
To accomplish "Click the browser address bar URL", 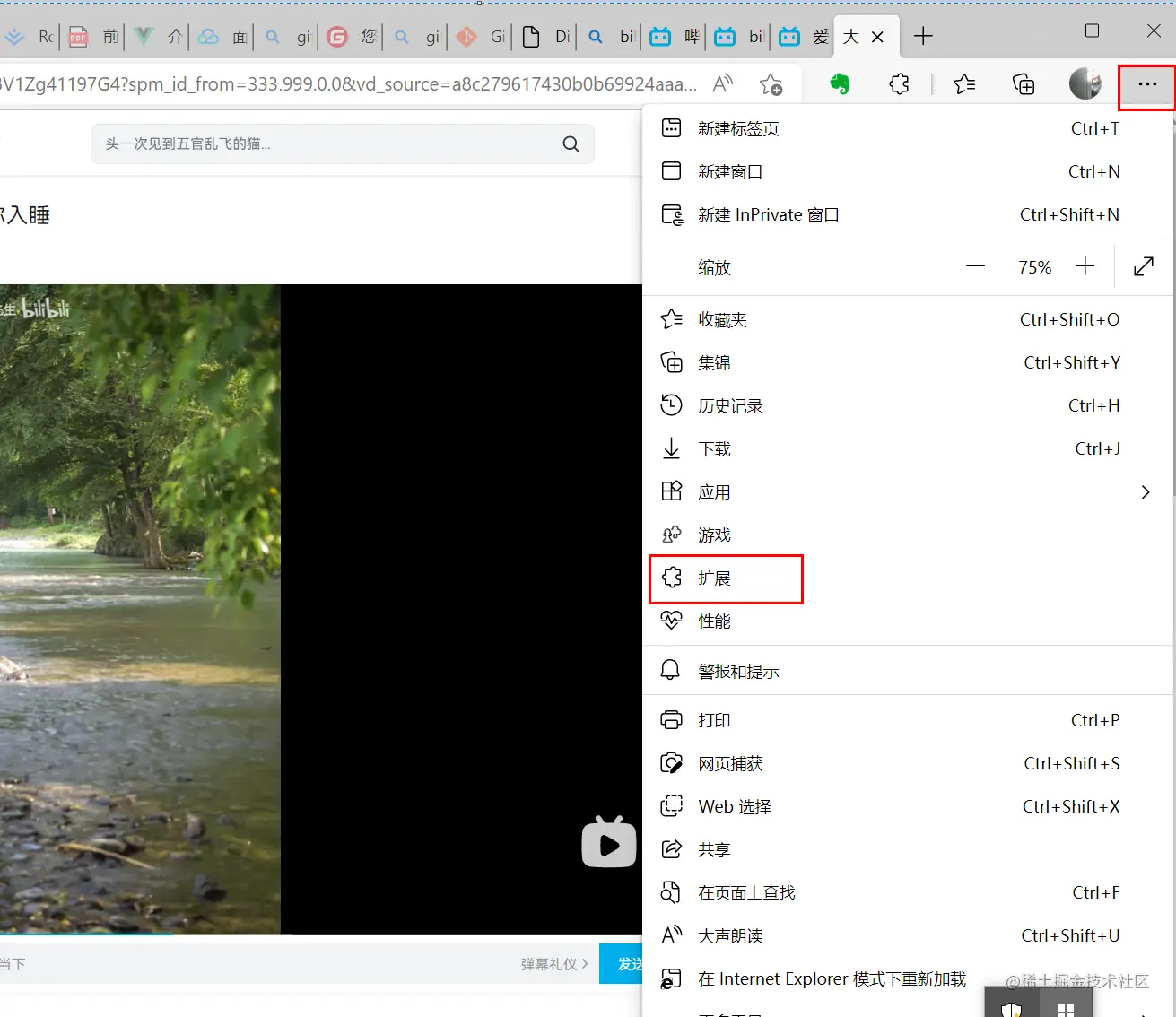I will tap(348, 84).
